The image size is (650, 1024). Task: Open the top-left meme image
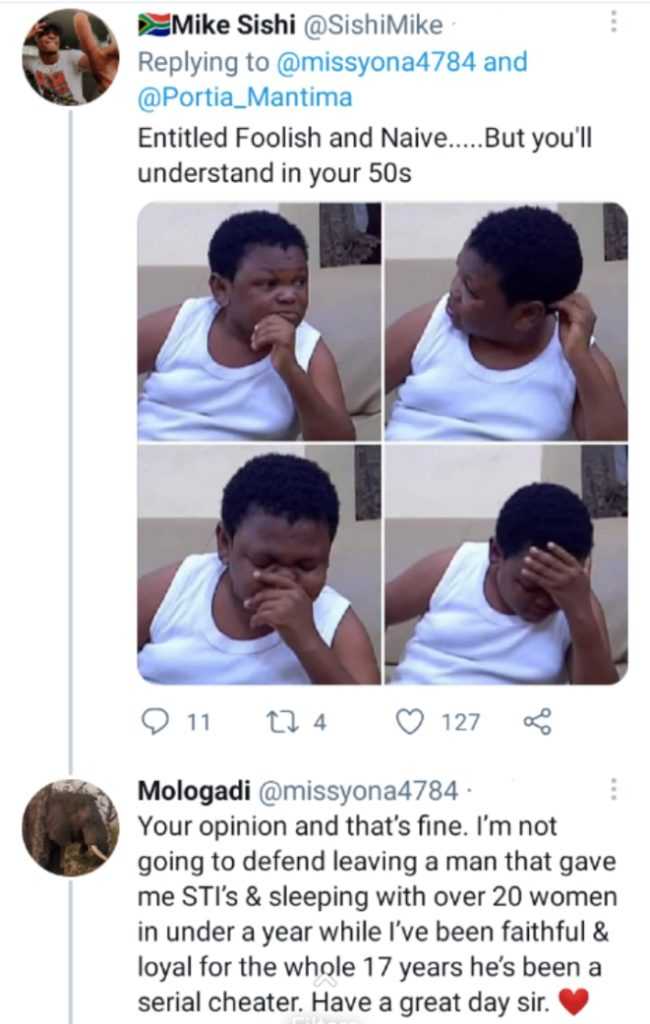coord(258,321)
